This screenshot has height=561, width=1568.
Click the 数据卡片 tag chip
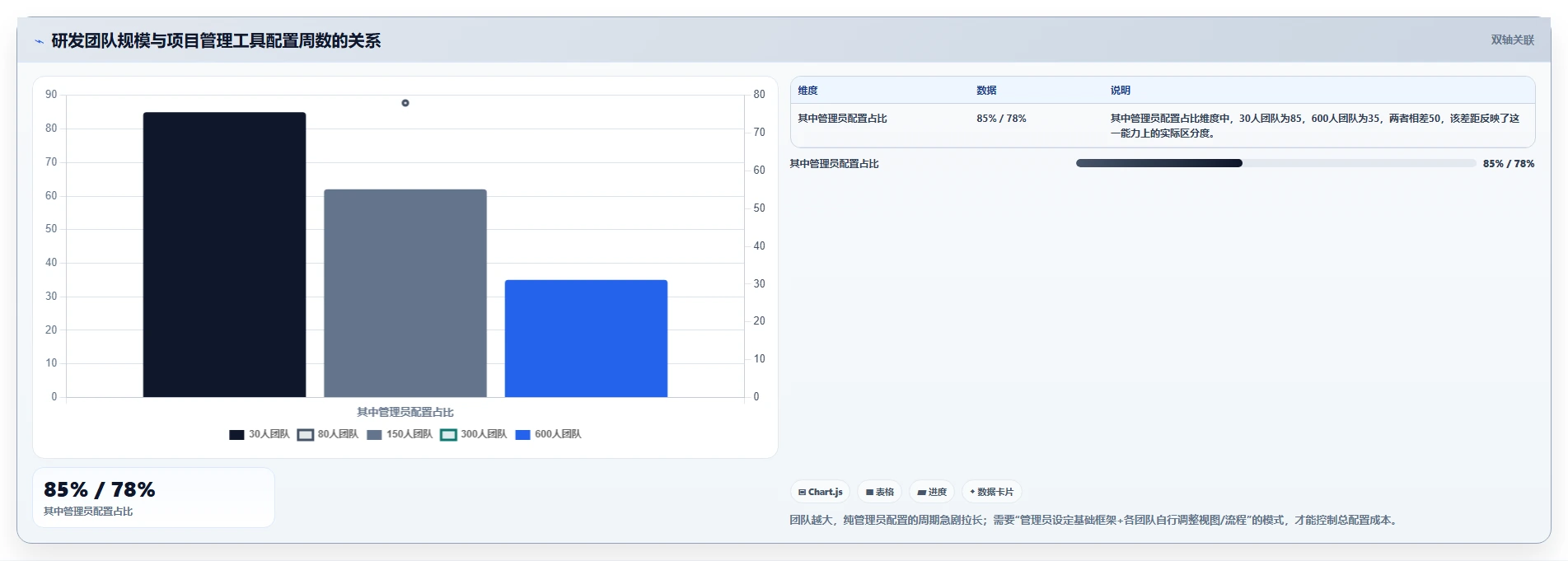coord(991,492)
